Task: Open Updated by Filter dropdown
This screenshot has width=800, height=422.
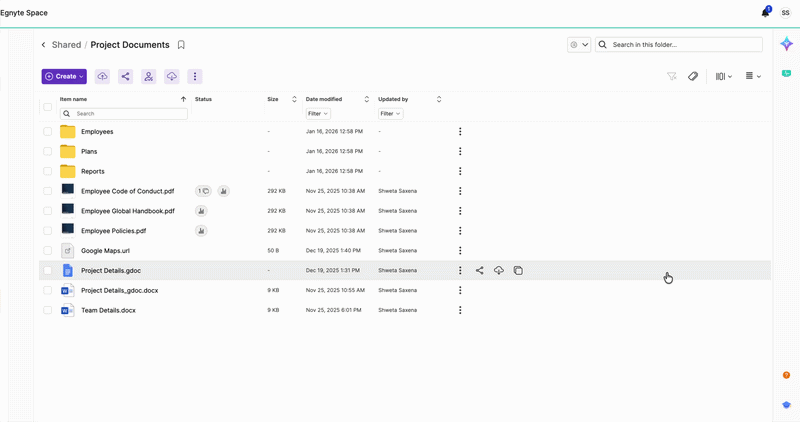Action: pos(391,114)
